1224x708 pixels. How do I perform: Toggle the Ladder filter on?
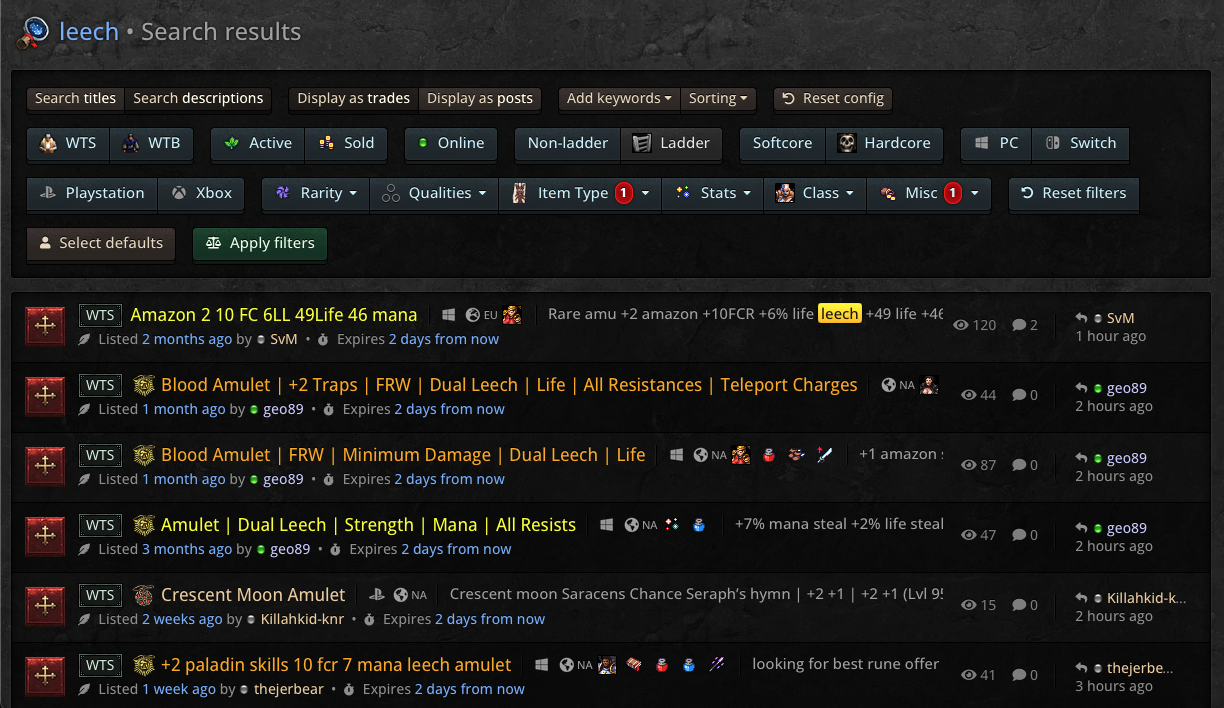pyautogui.click(x=671, y=143)
